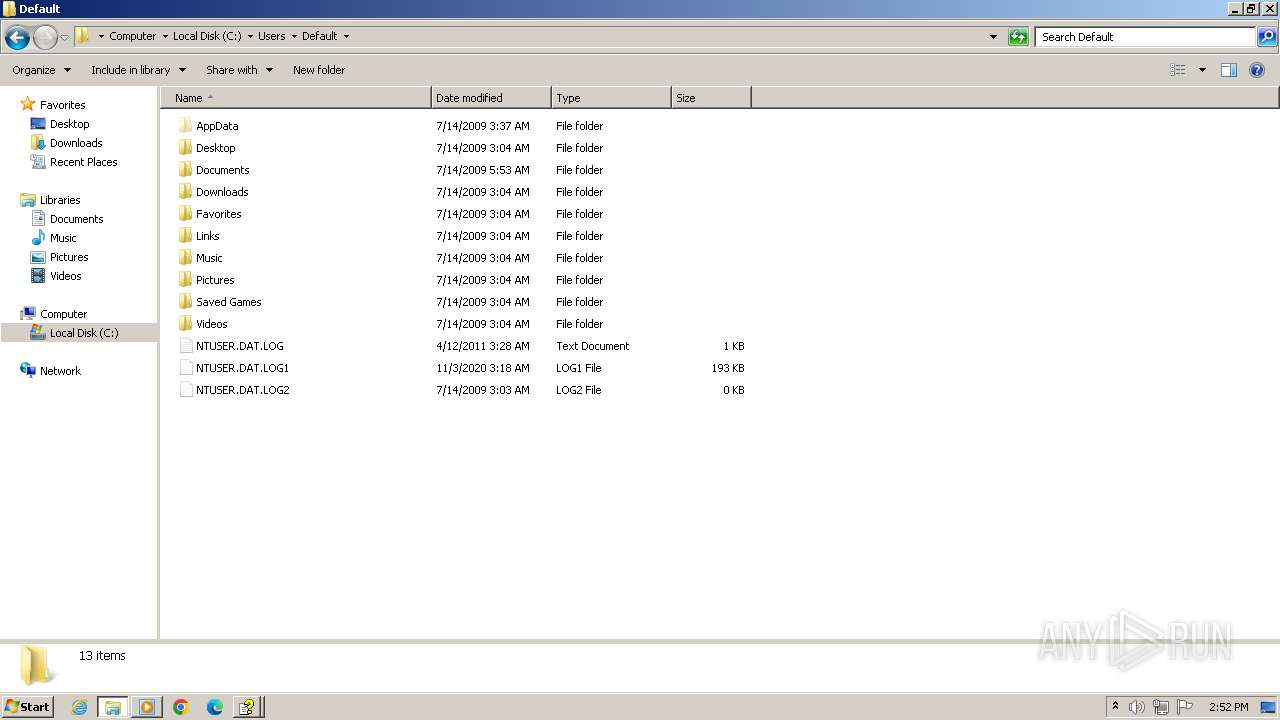This screenshot has height=720, width=1280.
Task: Select the NTUSER.DAT.LOG file
Action: point(239,346)
